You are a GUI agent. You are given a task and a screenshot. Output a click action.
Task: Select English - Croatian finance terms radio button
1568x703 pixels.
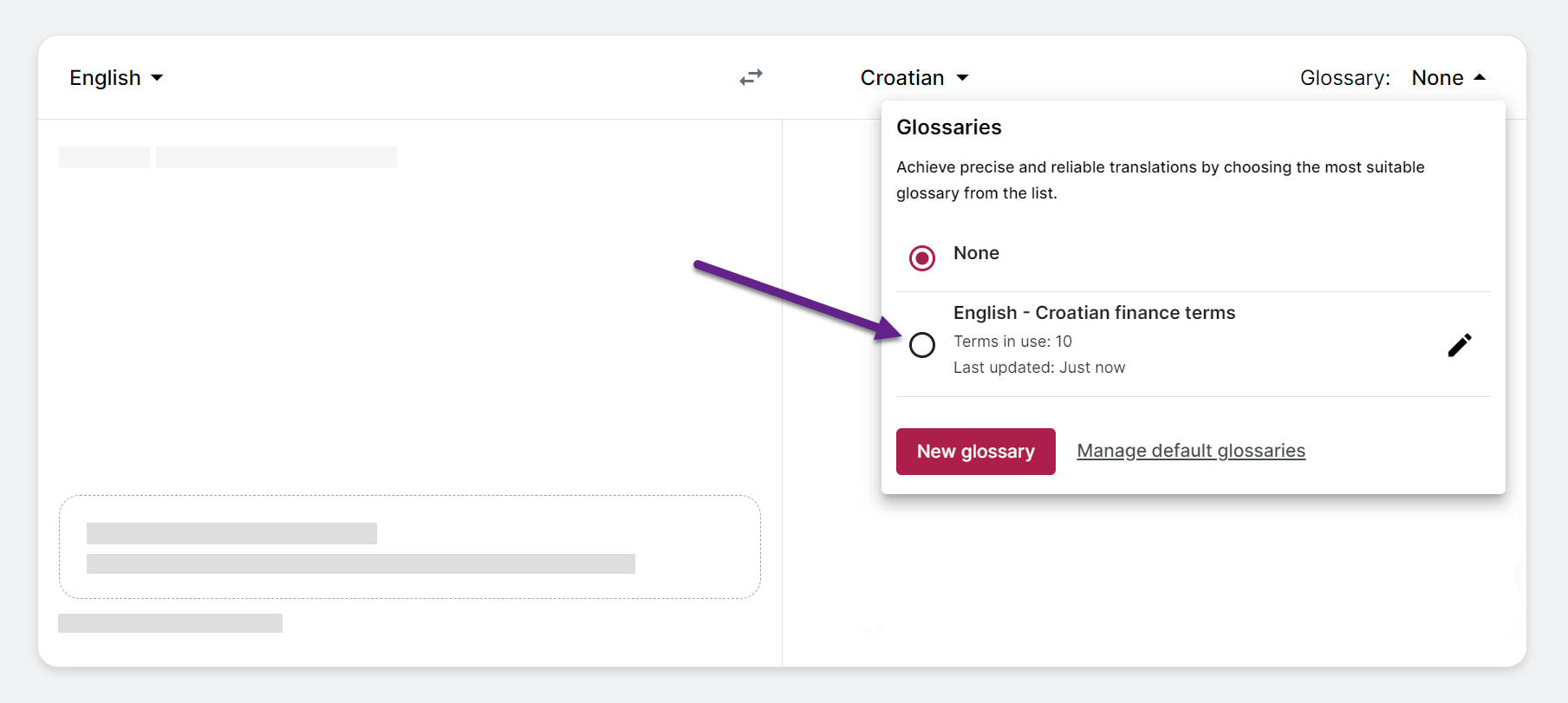[922, 345]
